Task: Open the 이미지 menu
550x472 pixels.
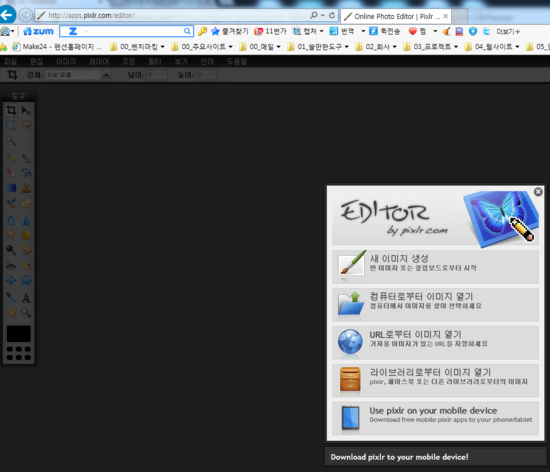Action: [x=66, y=62]
